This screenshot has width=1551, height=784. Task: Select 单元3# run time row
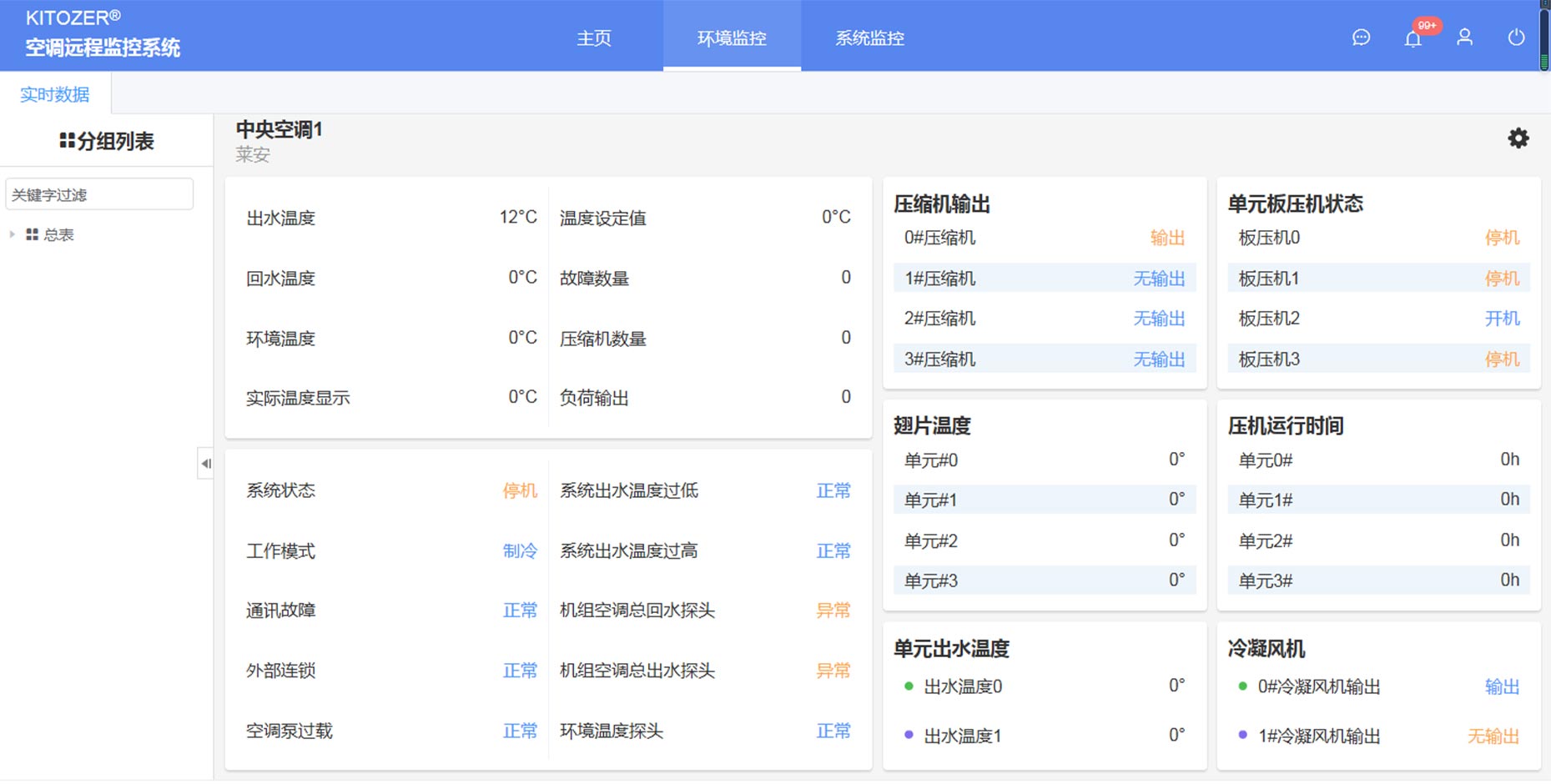click(x=1378, y=581)
